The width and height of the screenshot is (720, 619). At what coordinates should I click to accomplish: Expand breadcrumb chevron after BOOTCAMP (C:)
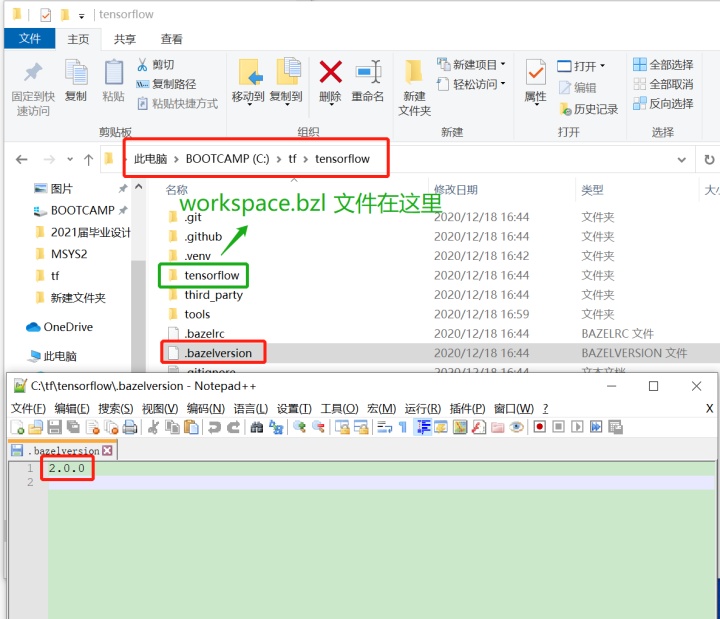coord(279,159)
